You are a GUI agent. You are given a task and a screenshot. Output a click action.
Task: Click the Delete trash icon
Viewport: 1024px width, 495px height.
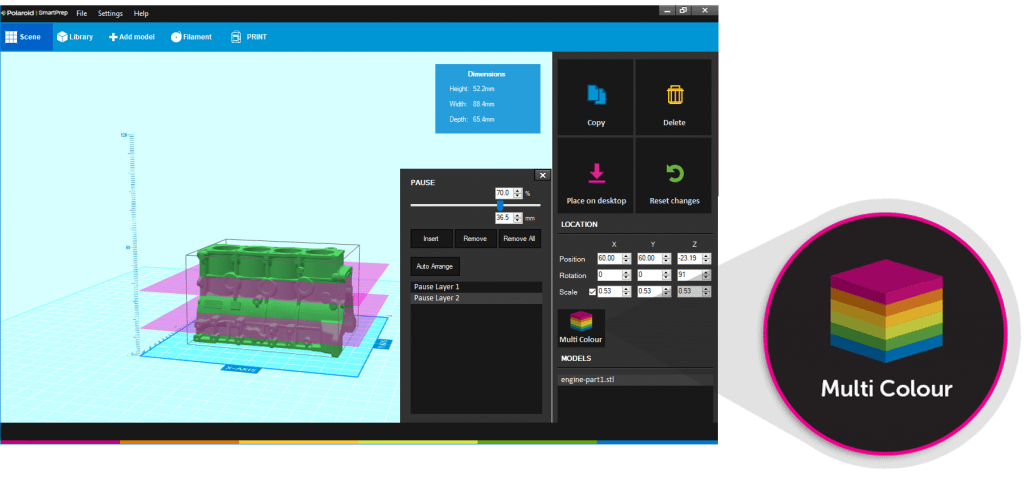[674, 97]
